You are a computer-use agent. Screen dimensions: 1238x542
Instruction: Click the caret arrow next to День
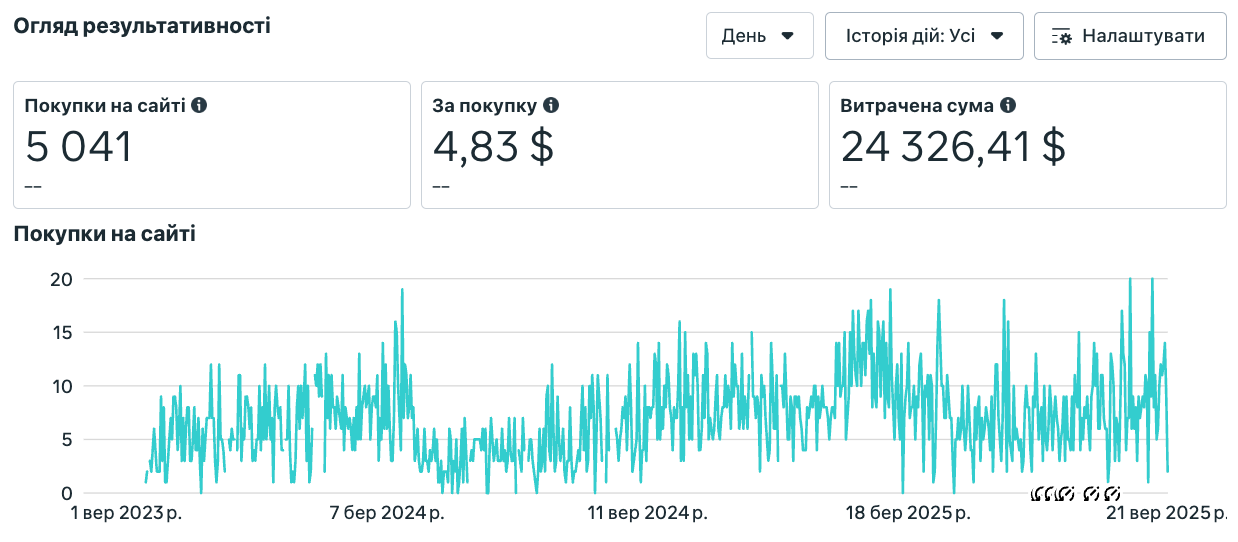[787, 36]
